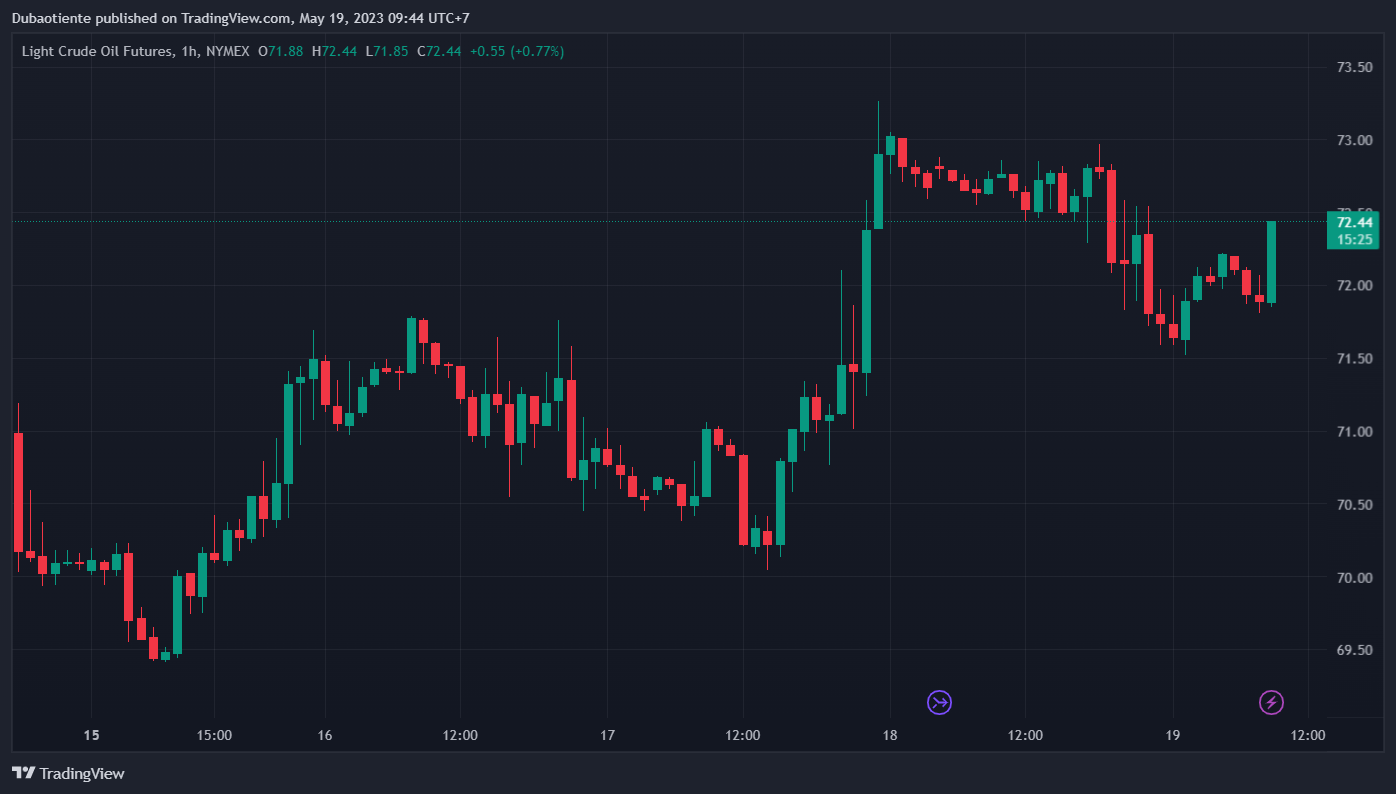Viewport: 1396px width, 794px height.
Task: Select date 16 on the time axis
Action: [x=324, y=735]
